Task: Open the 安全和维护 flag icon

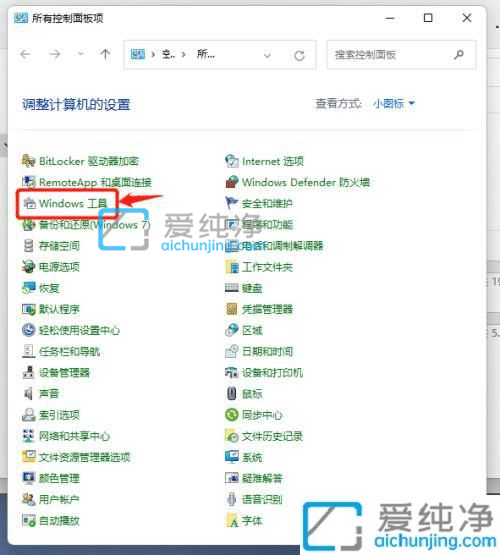Action: (232, 204)
